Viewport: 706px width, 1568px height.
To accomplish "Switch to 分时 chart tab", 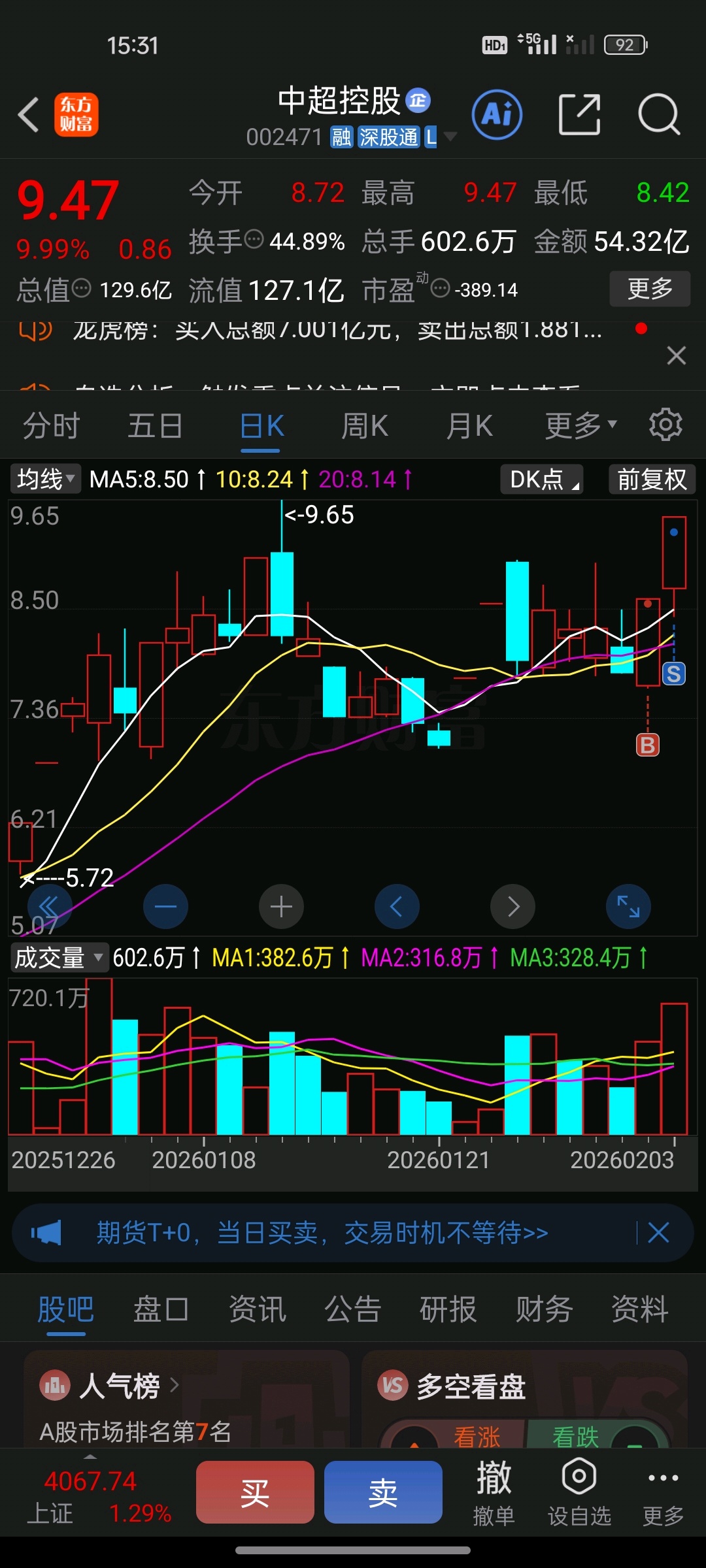I will [51, 425].
